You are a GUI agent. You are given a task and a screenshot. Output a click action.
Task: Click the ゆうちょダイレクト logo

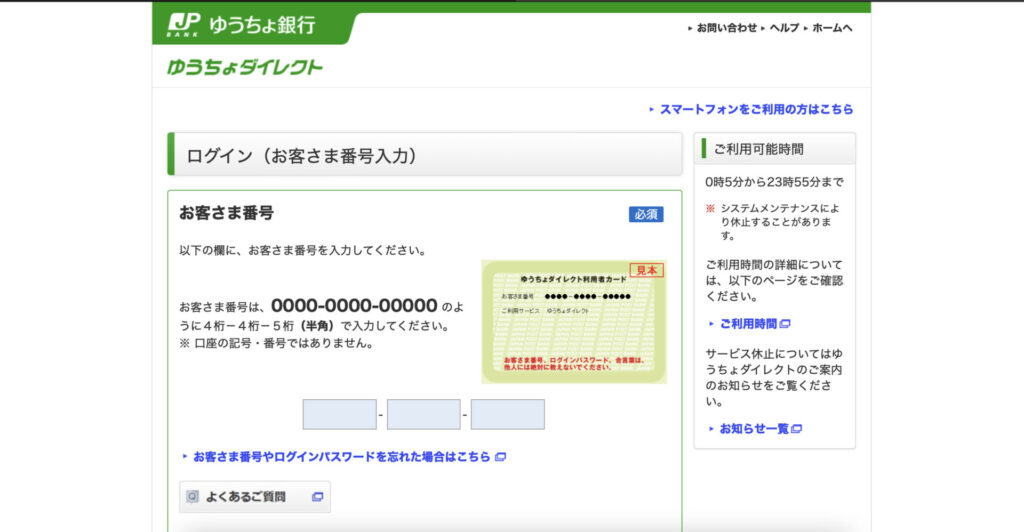click(x=245, y=67)
